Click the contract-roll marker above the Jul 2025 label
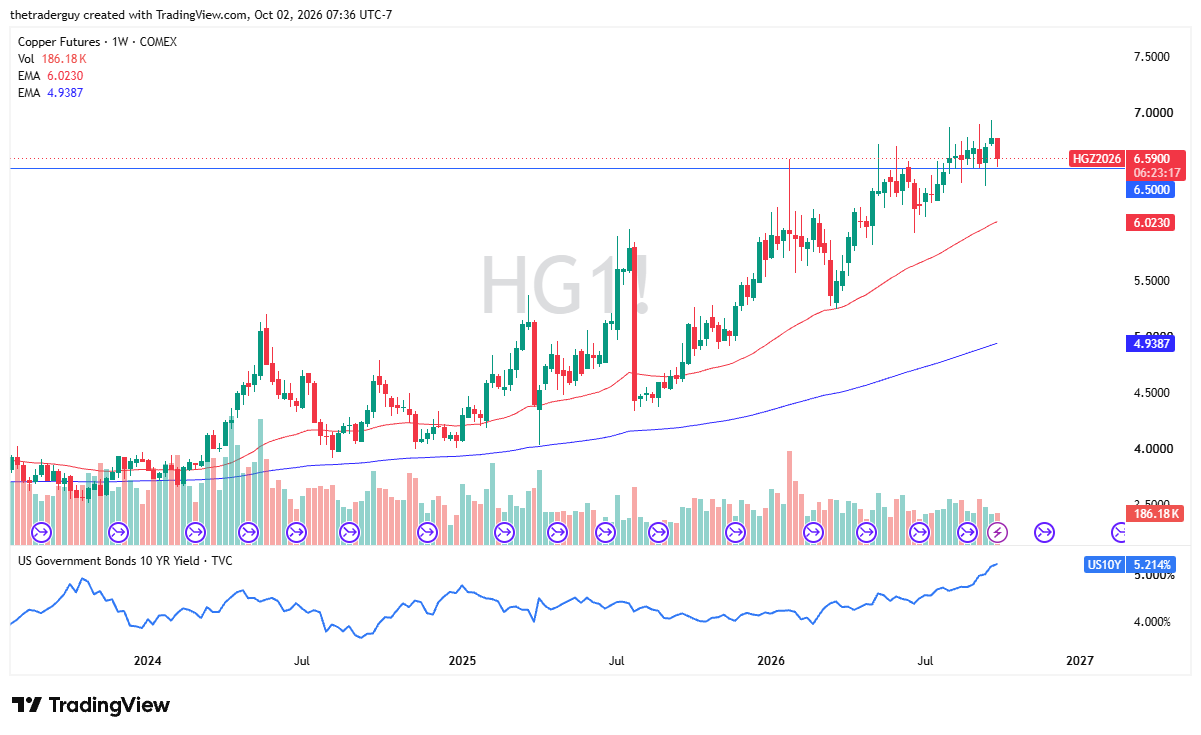This screenshot has width=1201, height=735. pyautogui.click(x=605, y=532)
